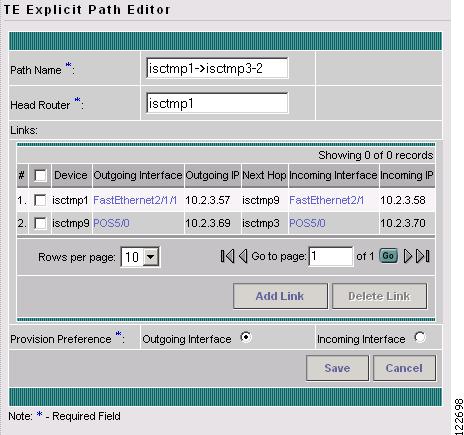
Task: Click the Cancel button
Action: 404,368
